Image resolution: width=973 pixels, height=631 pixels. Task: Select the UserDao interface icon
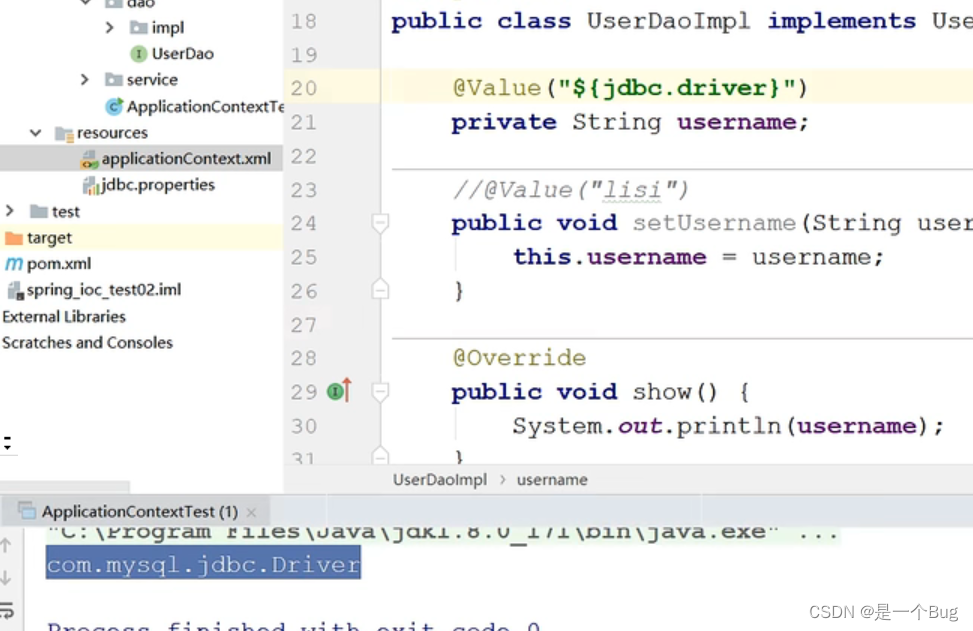click(x=138, y=54)
